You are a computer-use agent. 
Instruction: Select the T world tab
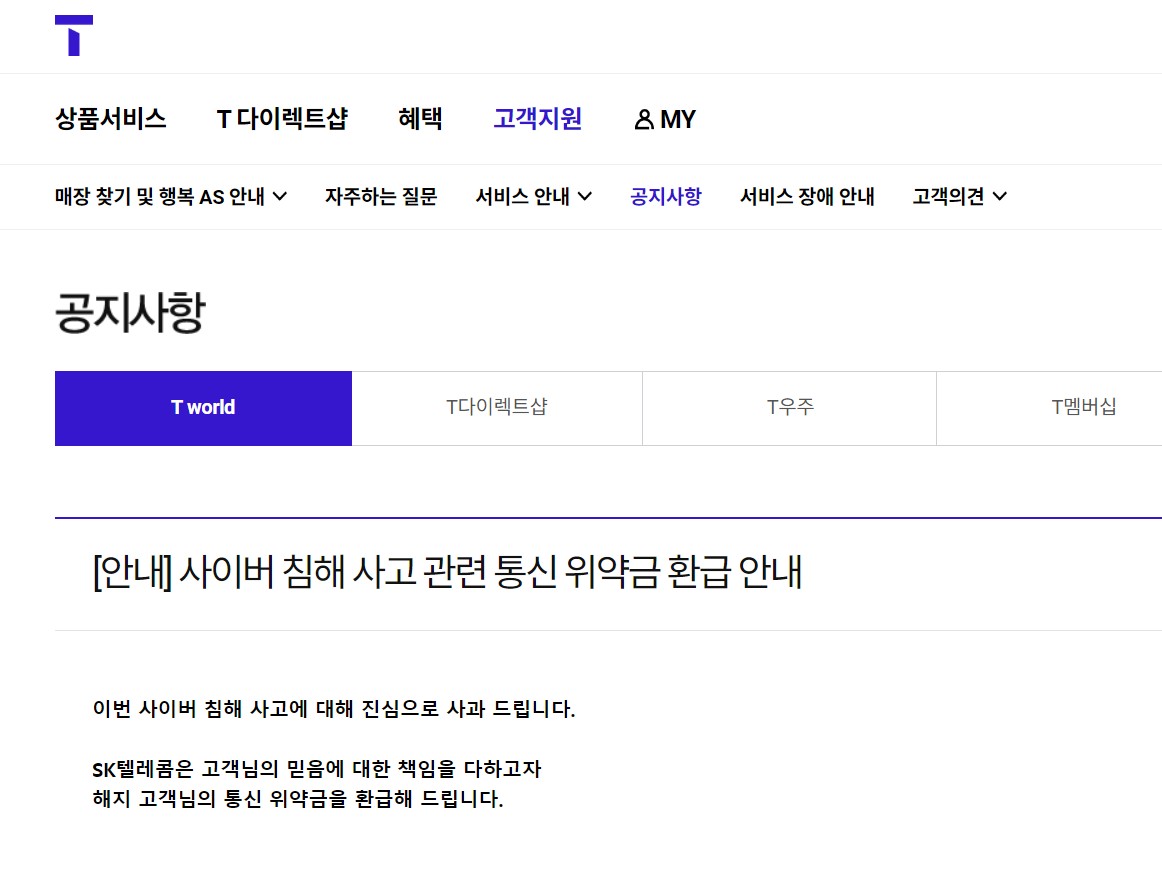click(x=203, y=408)
